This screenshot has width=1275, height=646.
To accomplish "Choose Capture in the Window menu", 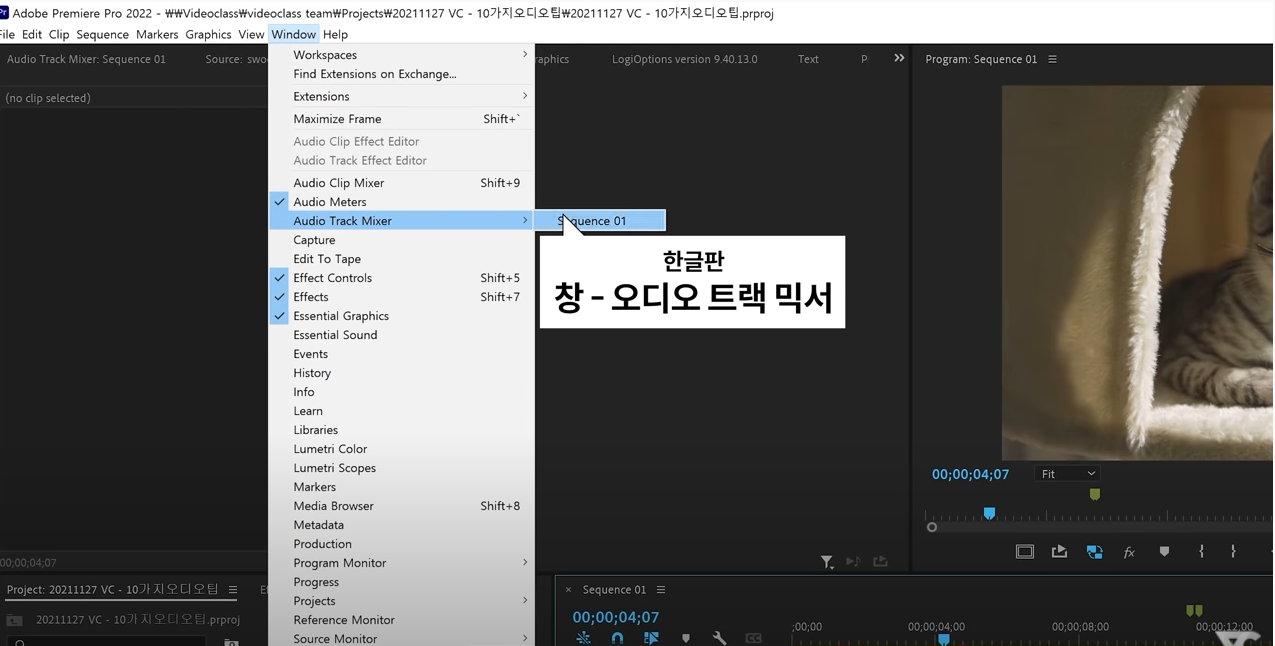I will tap(402, 240).
